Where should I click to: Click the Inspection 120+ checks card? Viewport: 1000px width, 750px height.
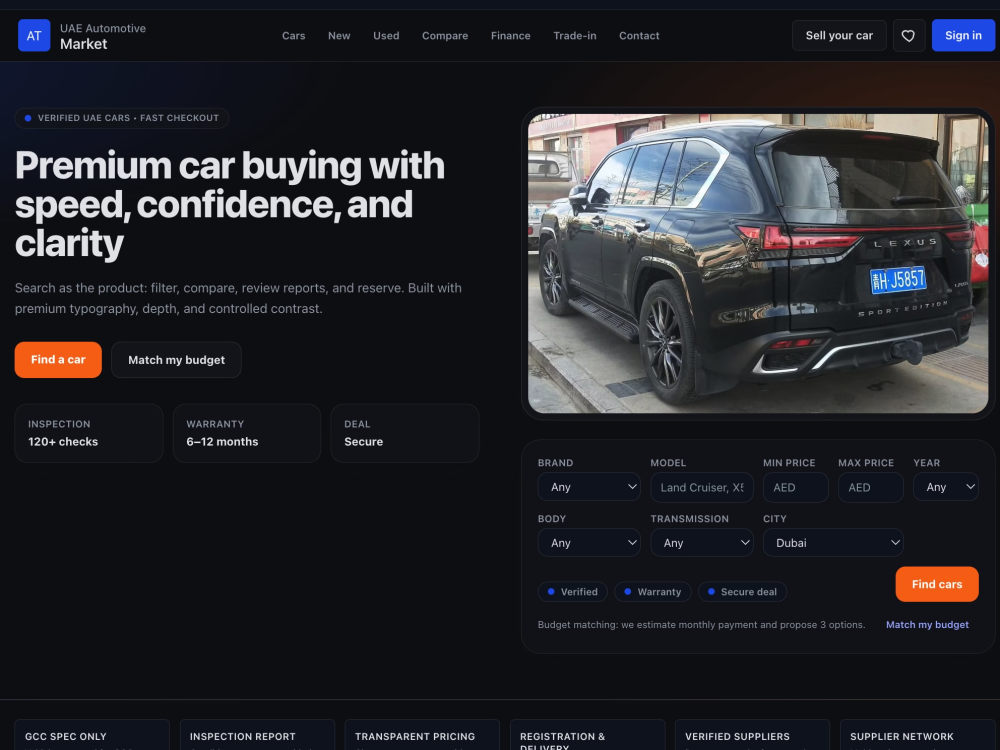pyautogui.click(x=89, y=433)
